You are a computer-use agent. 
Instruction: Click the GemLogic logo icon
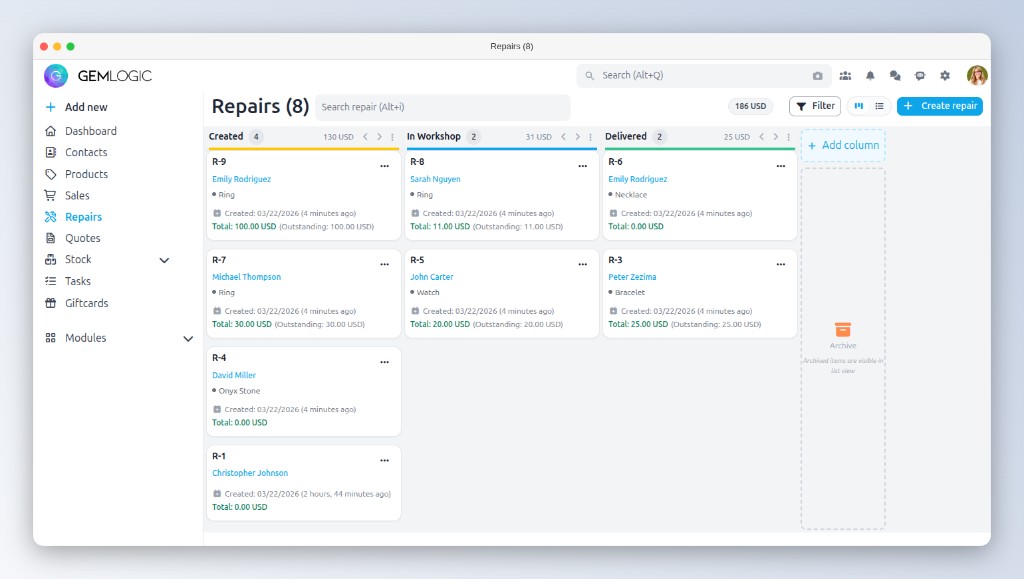coord(57,75)
